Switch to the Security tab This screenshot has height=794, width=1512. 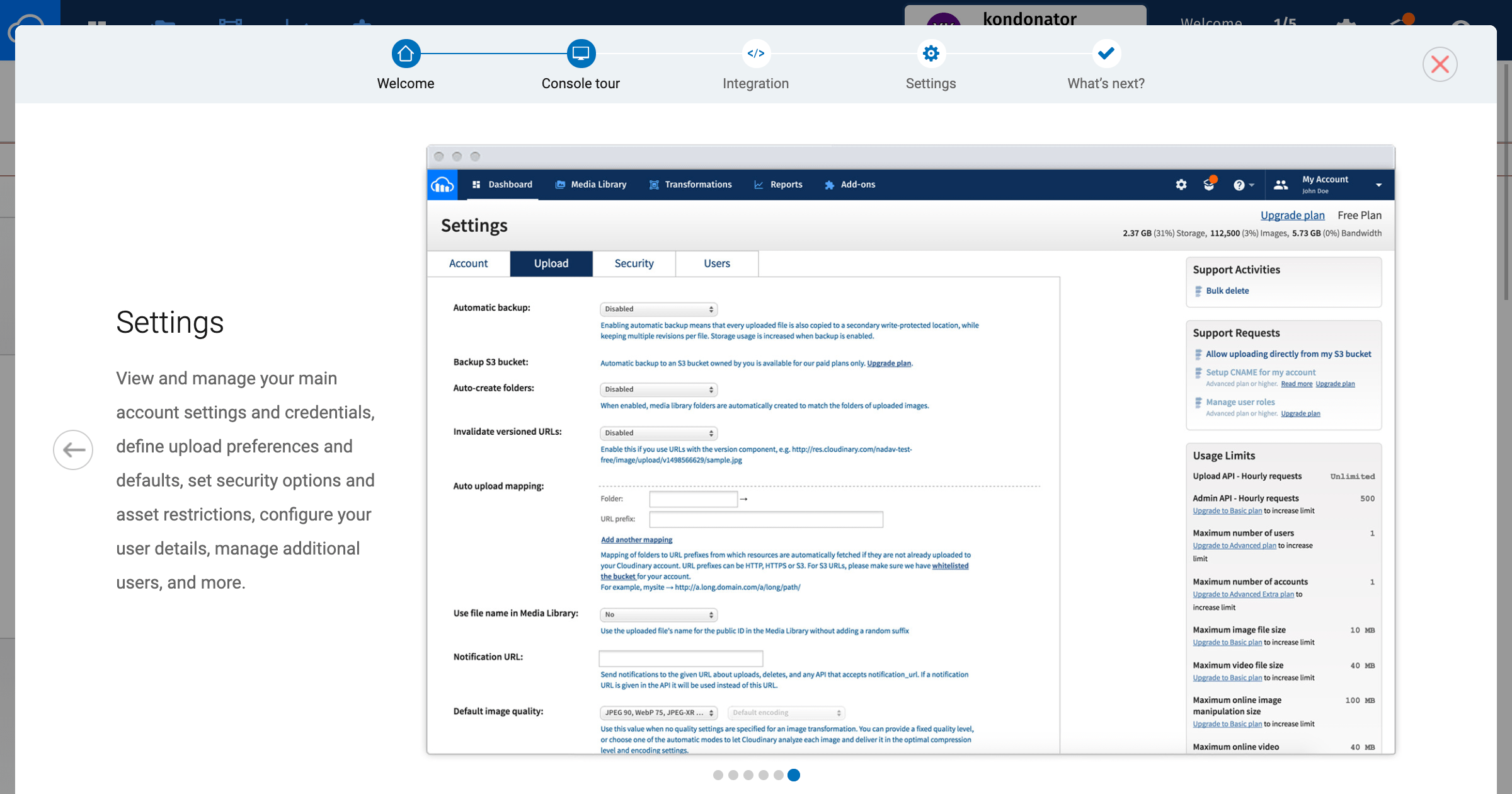(x=634, y=263)
